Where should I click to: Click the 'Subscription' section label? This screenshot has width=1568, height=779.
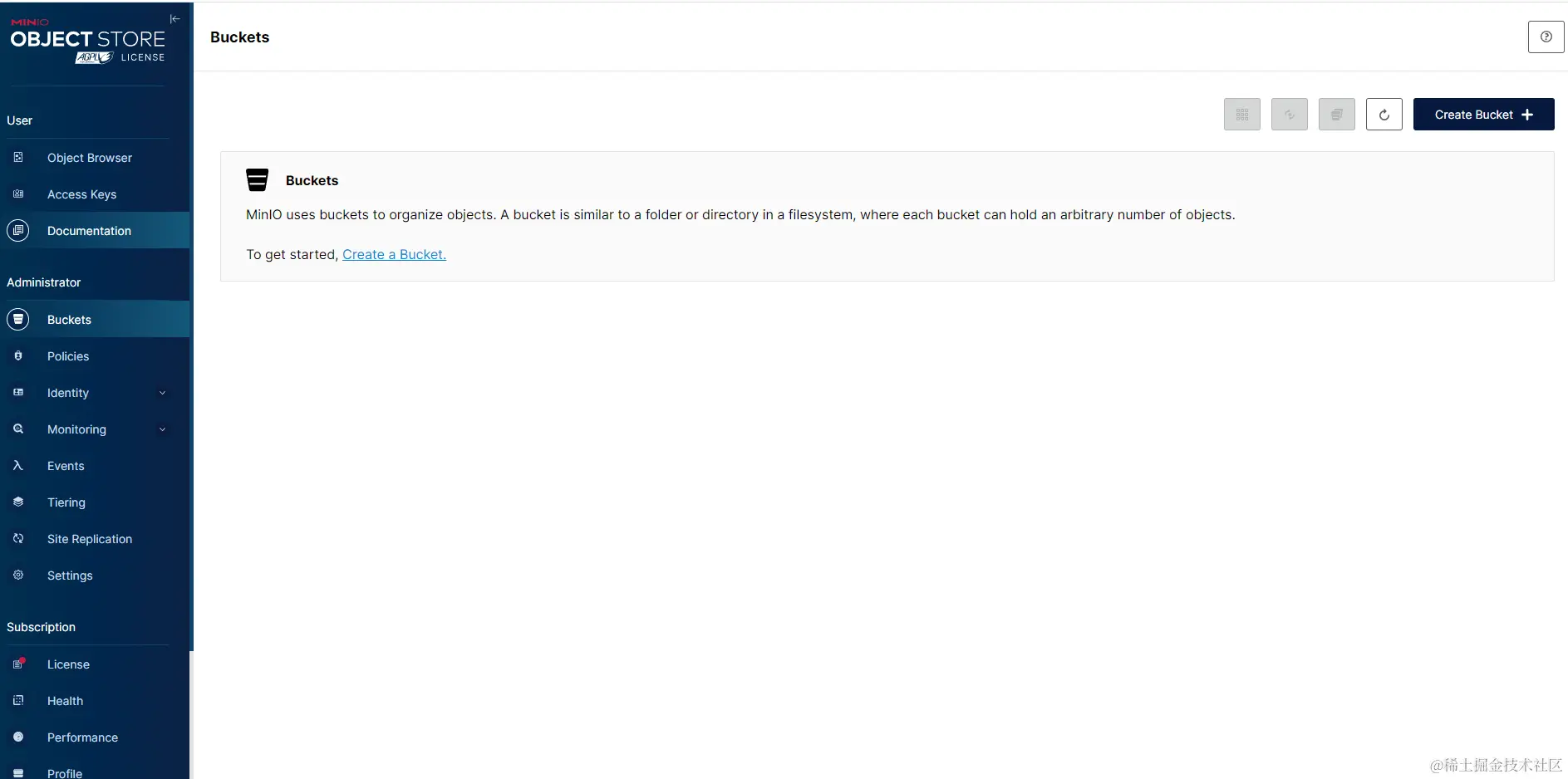pyautogui.click(x=41, y=627)
